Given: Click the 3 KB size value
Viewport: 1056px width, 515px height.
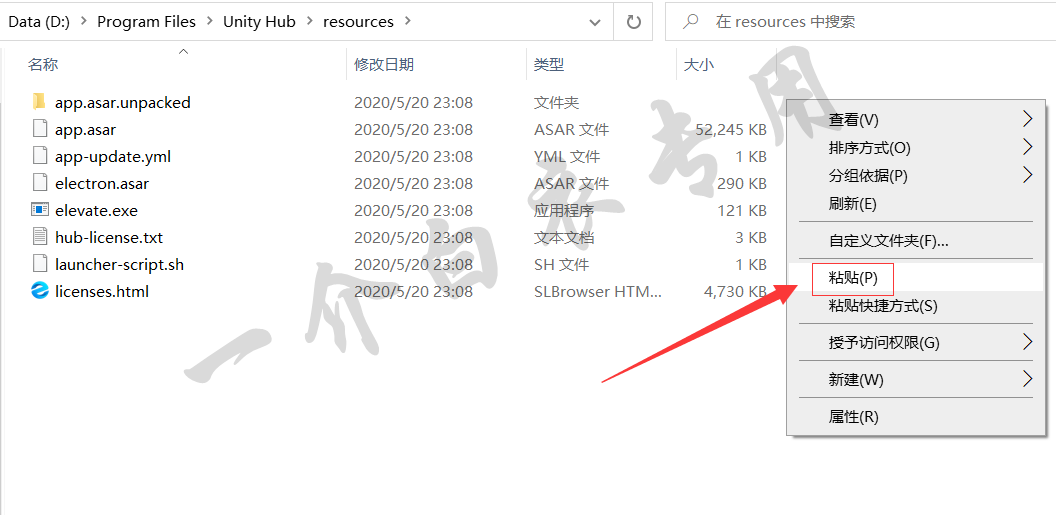Looking at the screenshot, I should pyautogui.click(x=751, y=237).
